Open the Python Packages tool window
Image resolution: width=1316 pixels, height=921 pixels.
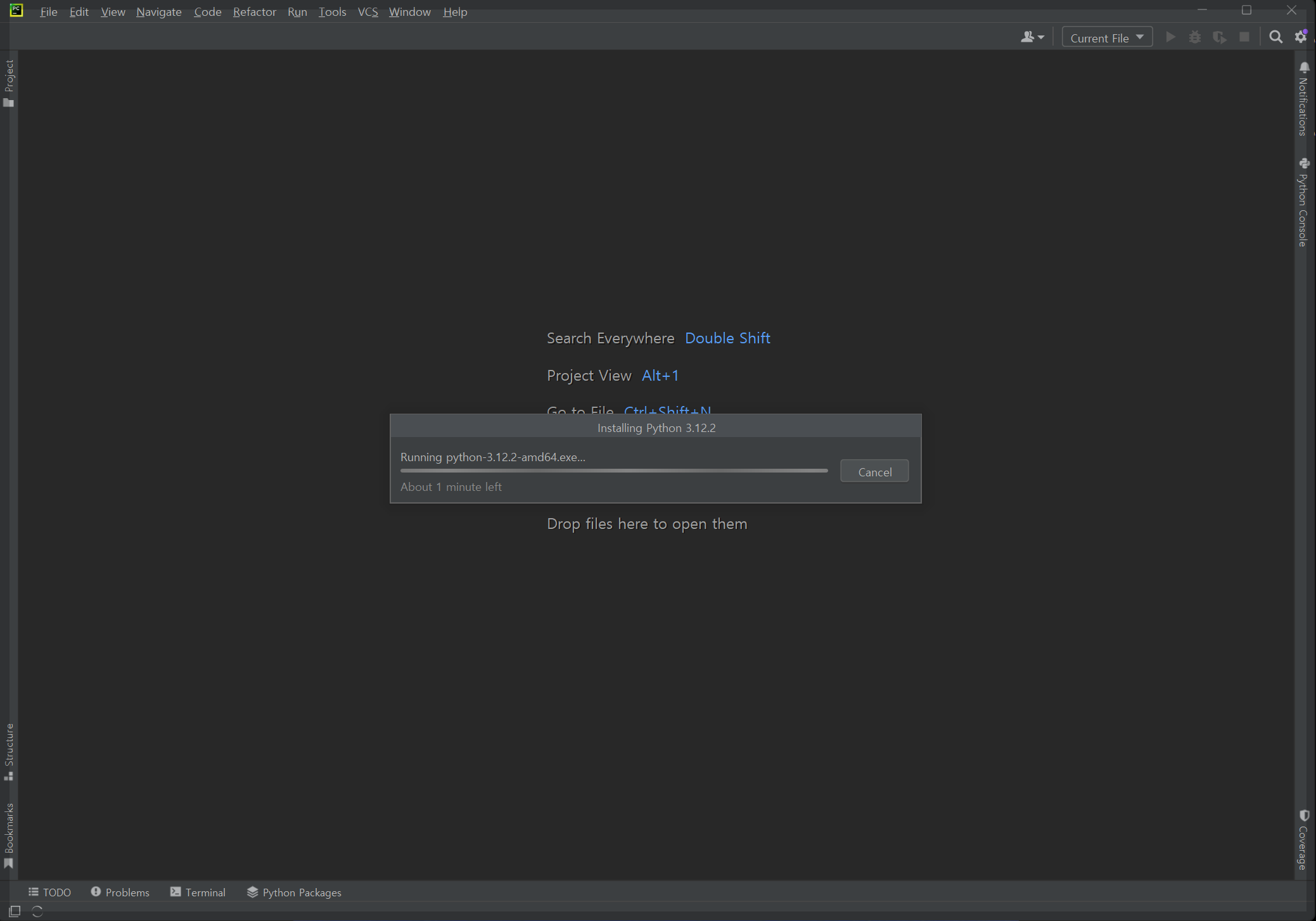pos(294,892)
